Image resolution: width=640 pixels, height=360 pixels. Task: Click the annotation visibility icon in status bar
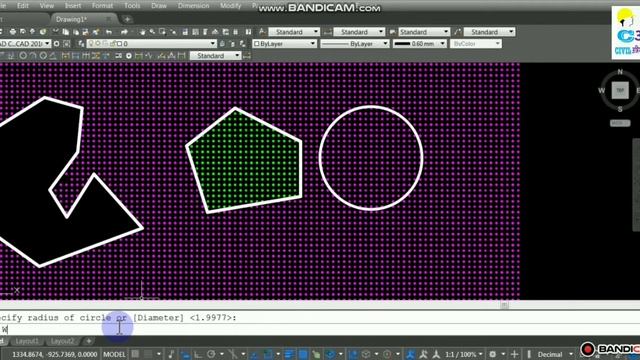(410, 354)
